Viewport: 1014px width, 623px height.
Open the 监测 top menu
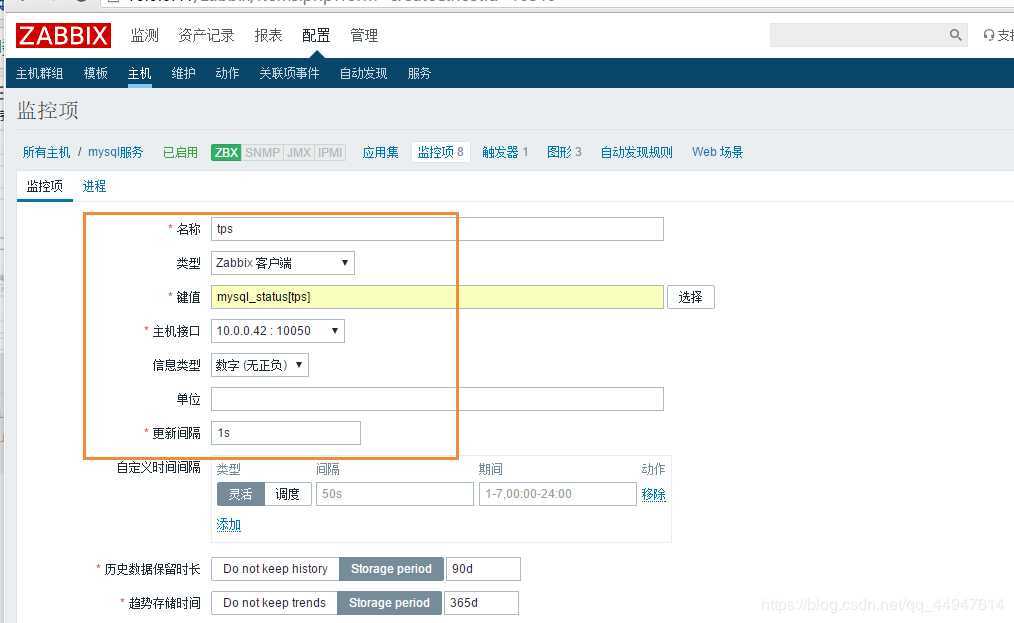tap(144, 35)
